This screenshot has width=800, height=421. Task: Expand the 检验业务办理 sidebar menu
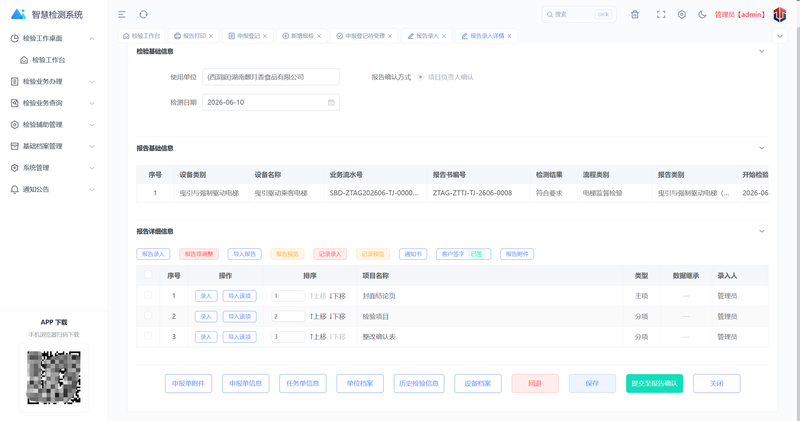click(53, 82)
